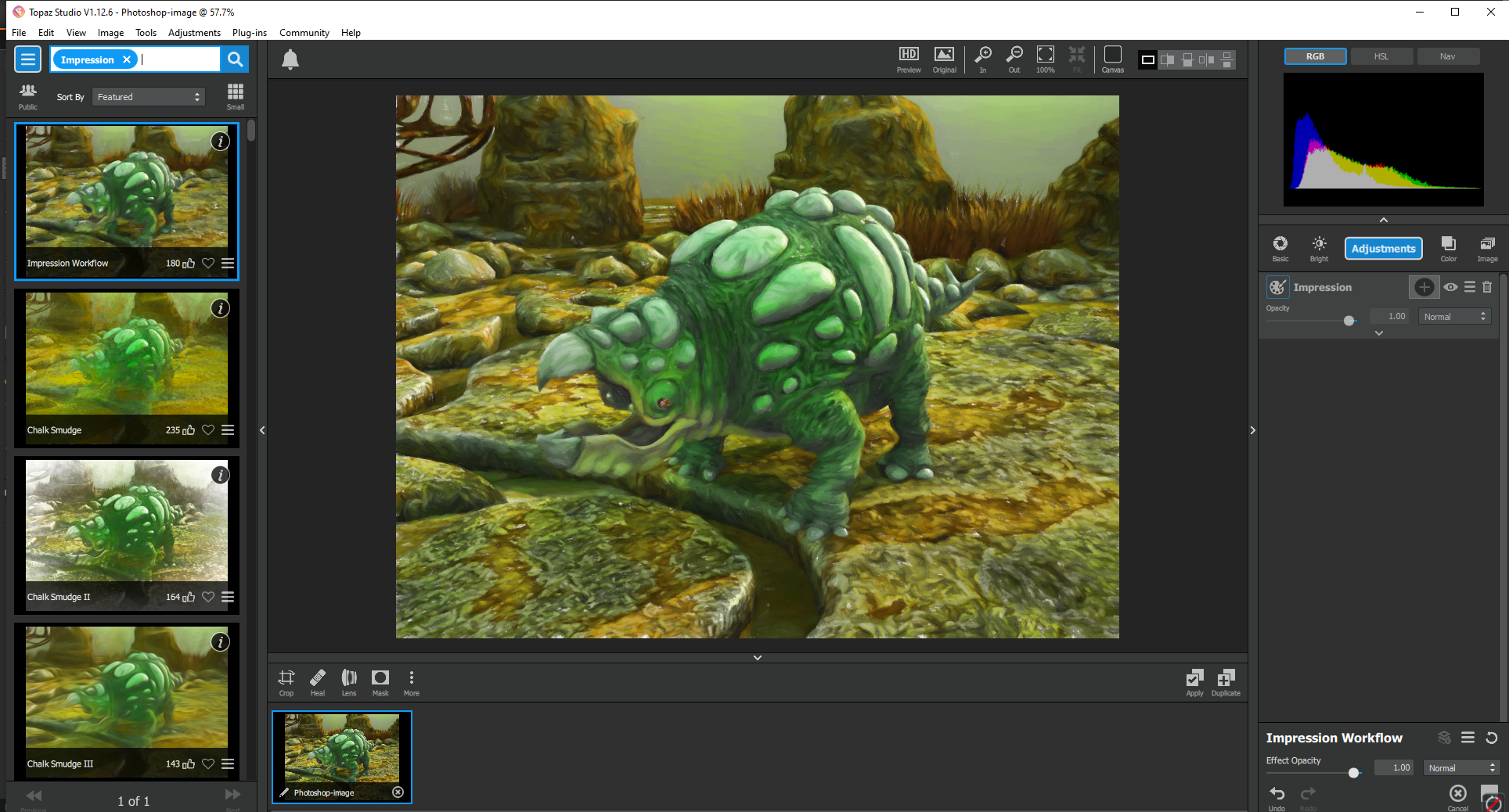Screen dimensions: 1509x812
Task: Click the Canvas color icon
Action: coord(1113,59)
